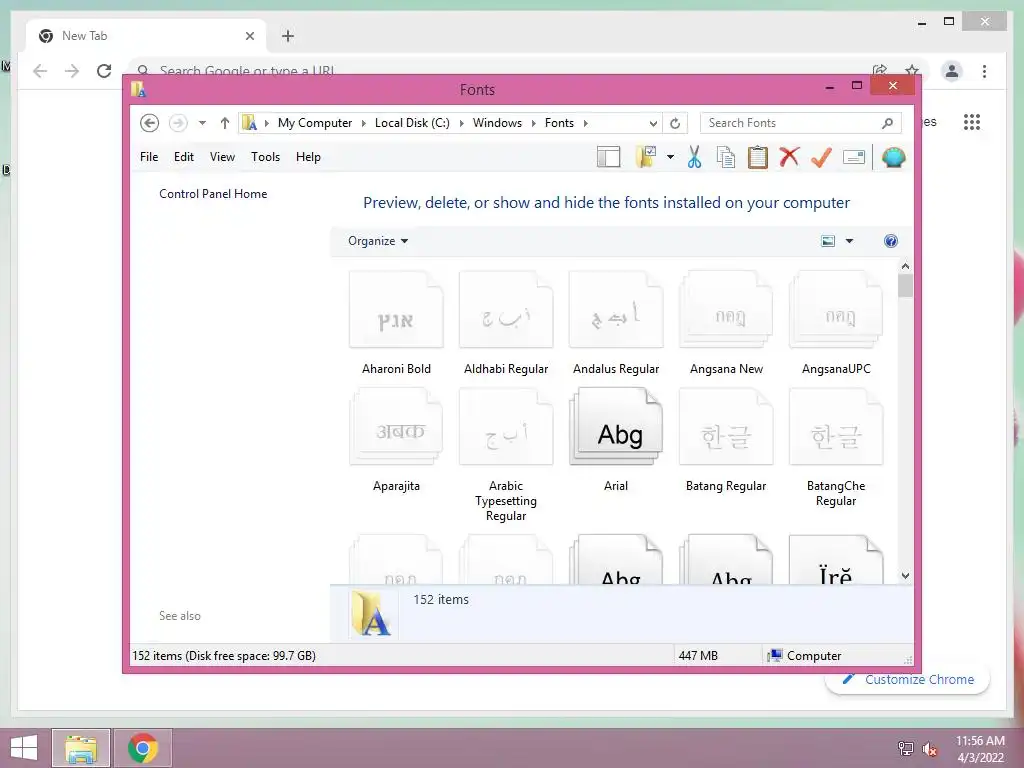Image resolution: width=1024 pixels, height=768 pixels.
Task: Select the Angsana New font family
Action: tap(726, 323)
